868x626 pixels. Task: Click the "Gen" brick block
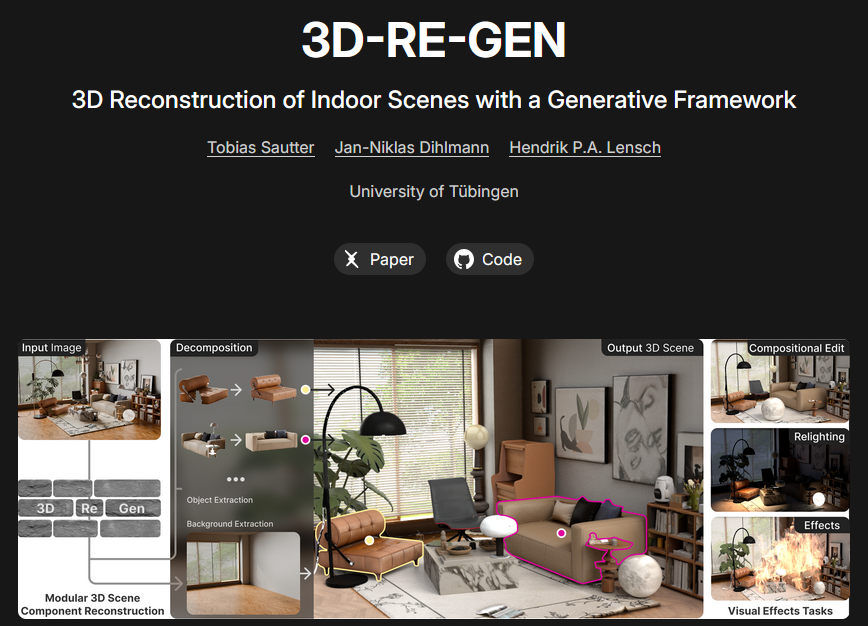pyautogui.click(x=132, y=508)
